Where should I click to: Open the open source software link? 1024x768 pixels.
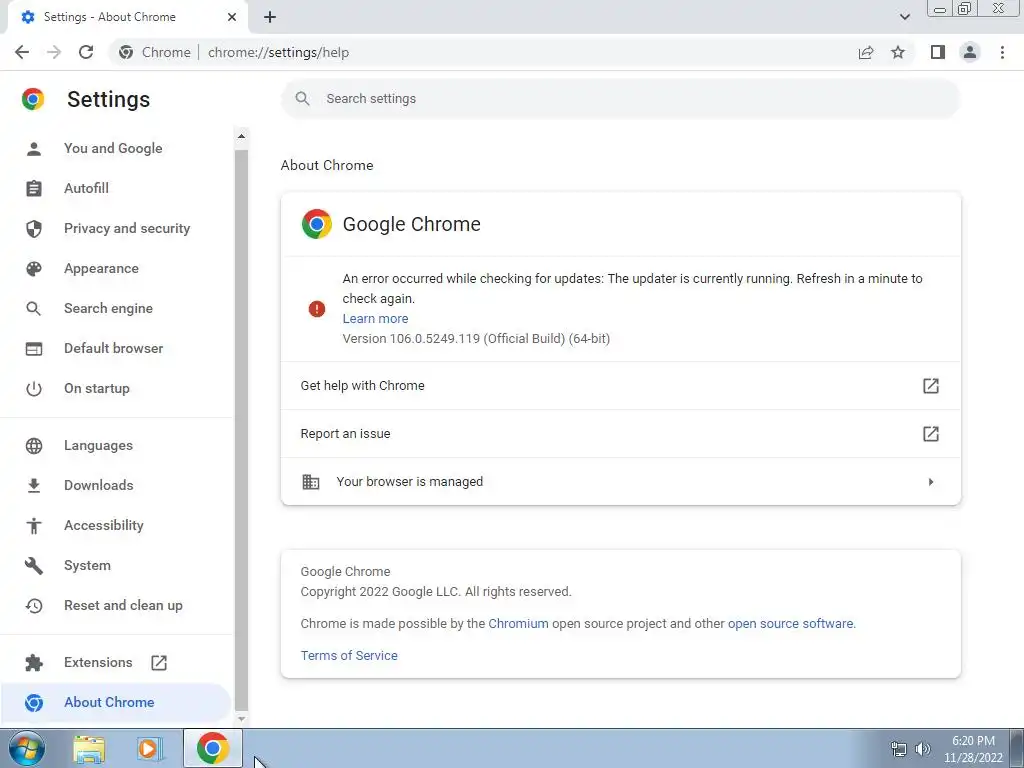coord(790,624)
